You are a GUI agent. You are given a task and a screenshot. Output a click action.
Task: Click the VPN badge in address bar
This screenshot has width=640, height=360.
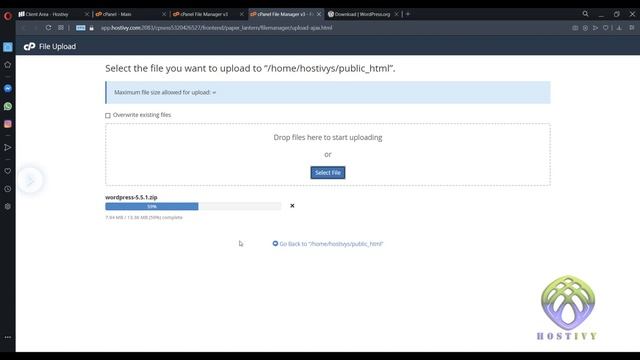pos(81,28)
